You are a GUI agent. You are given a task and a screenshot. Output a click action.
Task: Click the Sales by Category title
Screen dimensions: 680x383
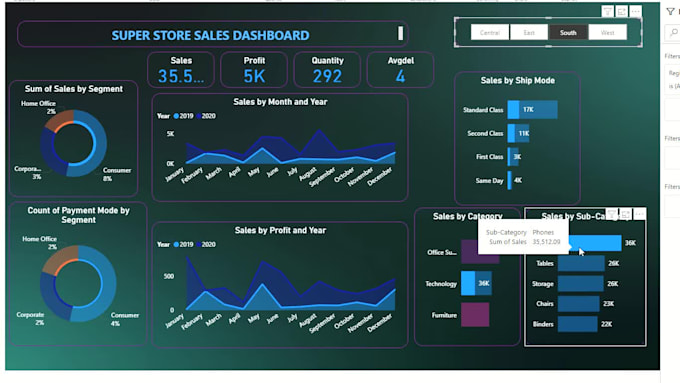coord(468,216)
